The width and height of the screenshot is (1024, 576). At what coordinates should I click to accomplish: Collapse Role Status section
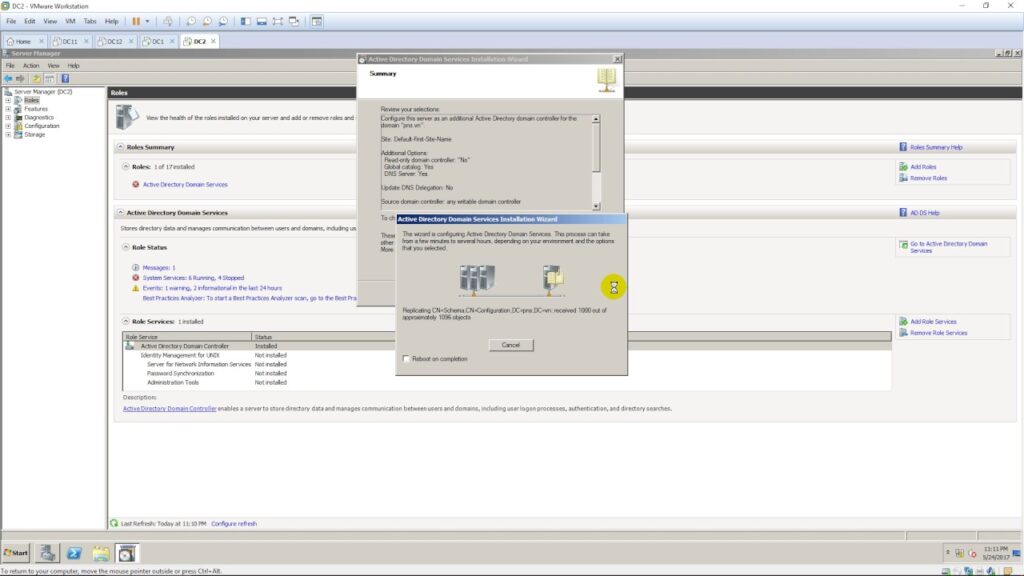tap(126, 248)
